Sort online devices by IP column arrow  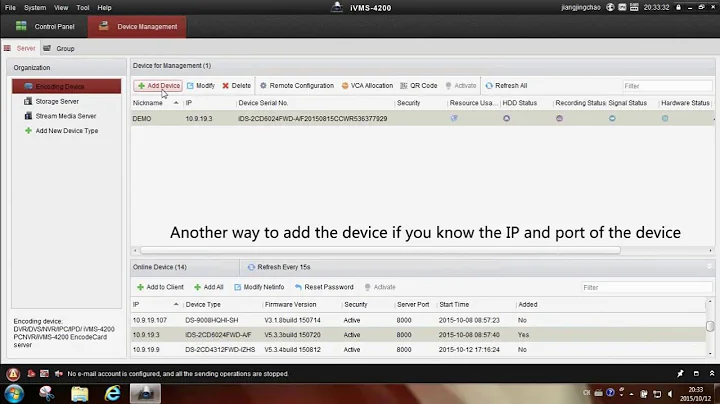pyautogui.click(x=176, y=305)
